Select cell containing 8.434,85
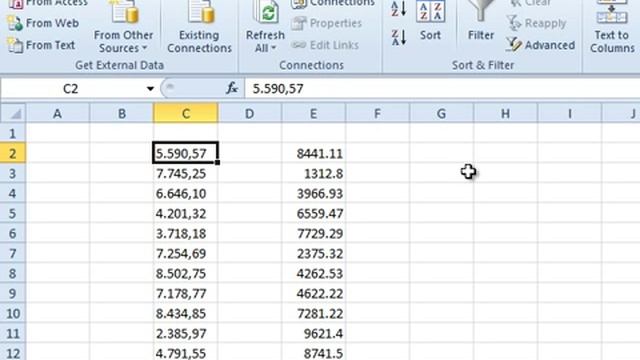The width and height of the screenshot is (640, 360). pos(186,313)
